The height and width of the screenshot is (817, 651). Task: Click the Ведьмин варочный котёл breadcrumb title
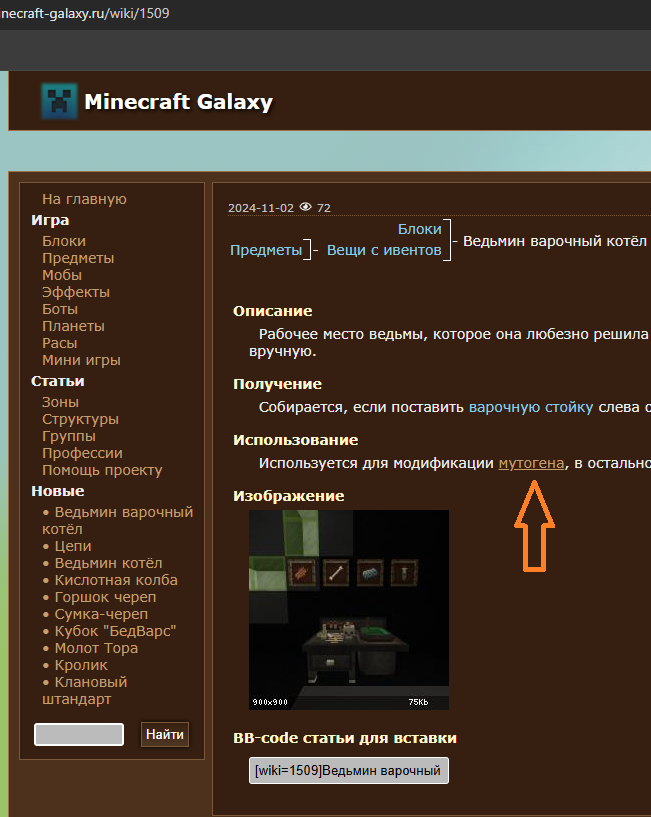[555, 242]
